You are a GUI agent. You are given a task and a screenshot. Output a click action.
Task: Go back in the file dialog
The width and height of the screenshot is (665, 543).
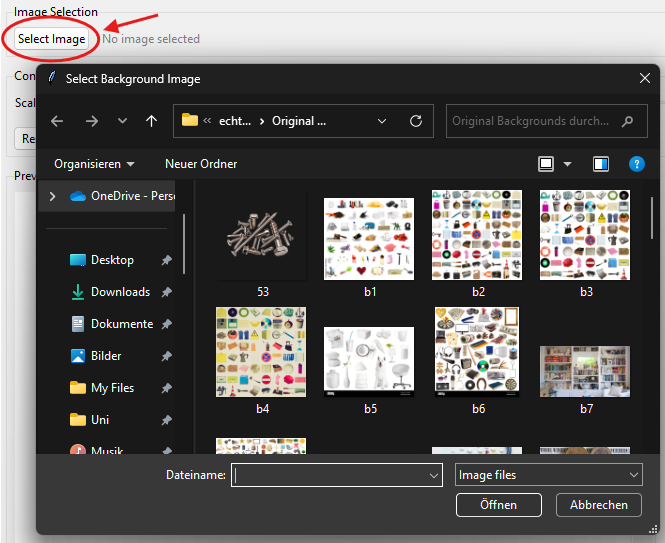pyautogui.click(x=57, y=121)
